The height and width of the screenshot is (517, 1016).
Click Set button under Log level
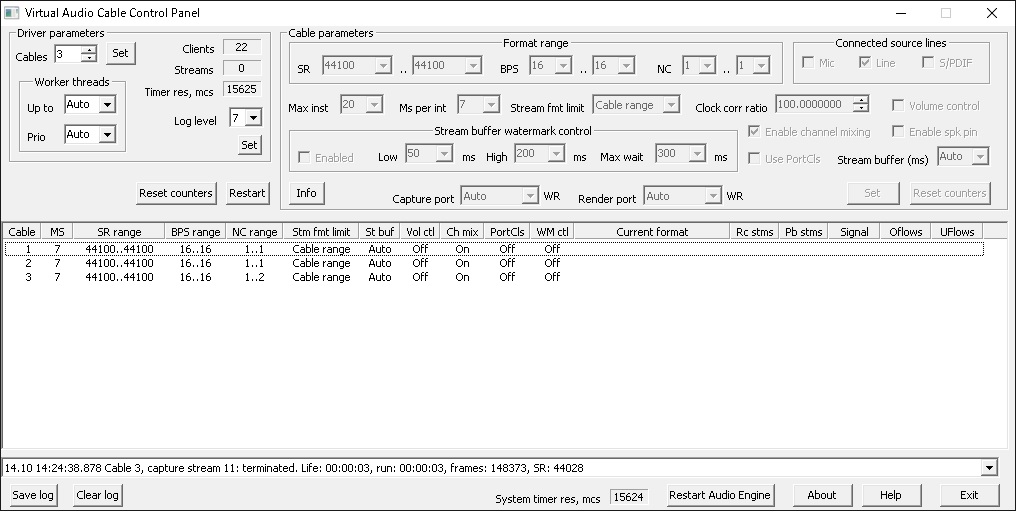coord(249,145)
